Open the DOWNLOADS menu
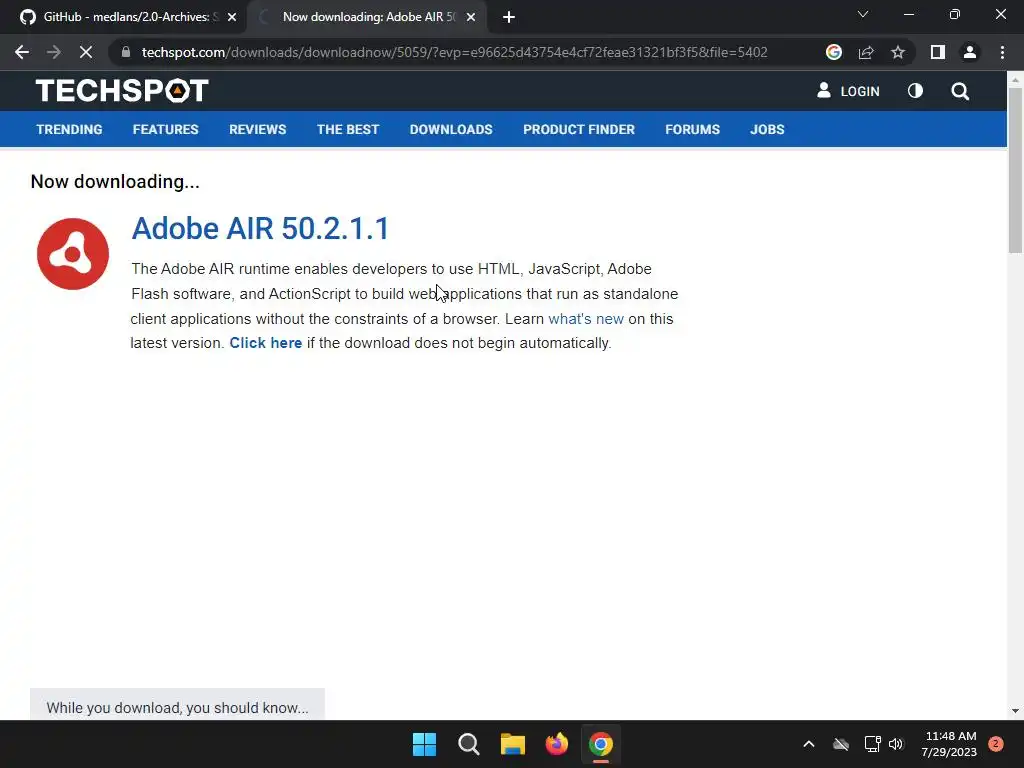Image resolution: width=1024 pixels, height=768 pixels. [x=451, y=129]
